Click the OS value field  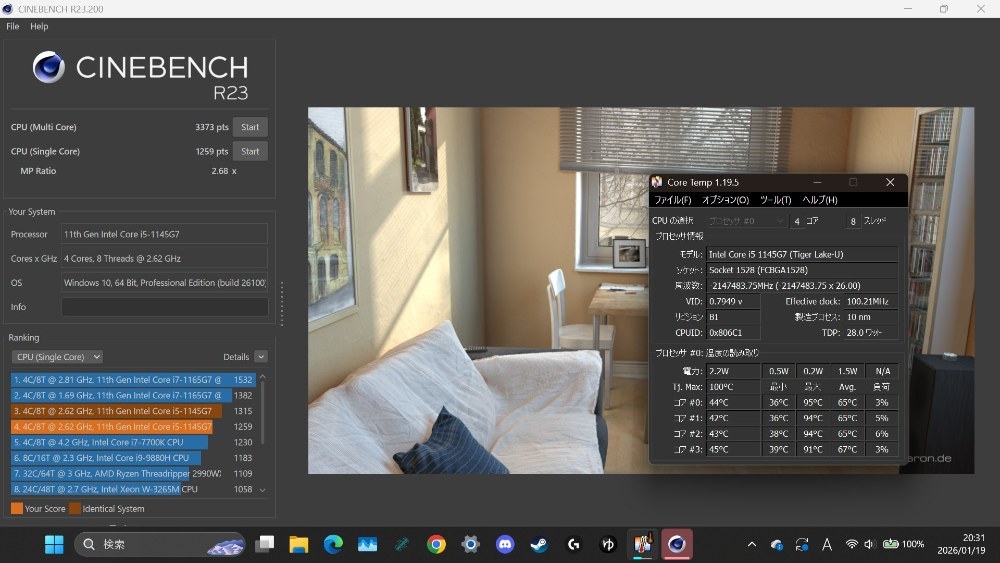(x=165, y=282)
